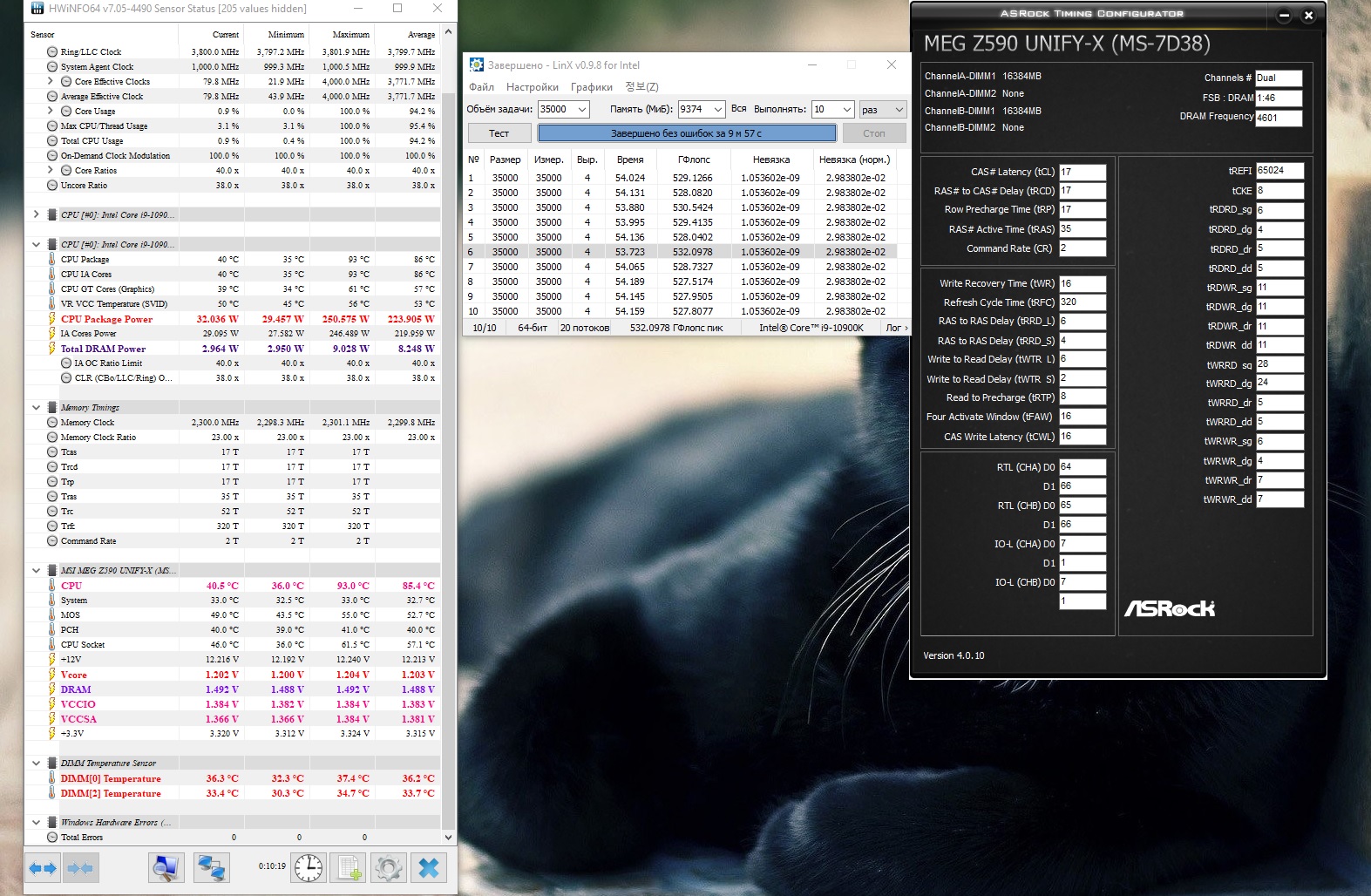Click clock icon beside Memory Clock Ratio

[53, 438]
